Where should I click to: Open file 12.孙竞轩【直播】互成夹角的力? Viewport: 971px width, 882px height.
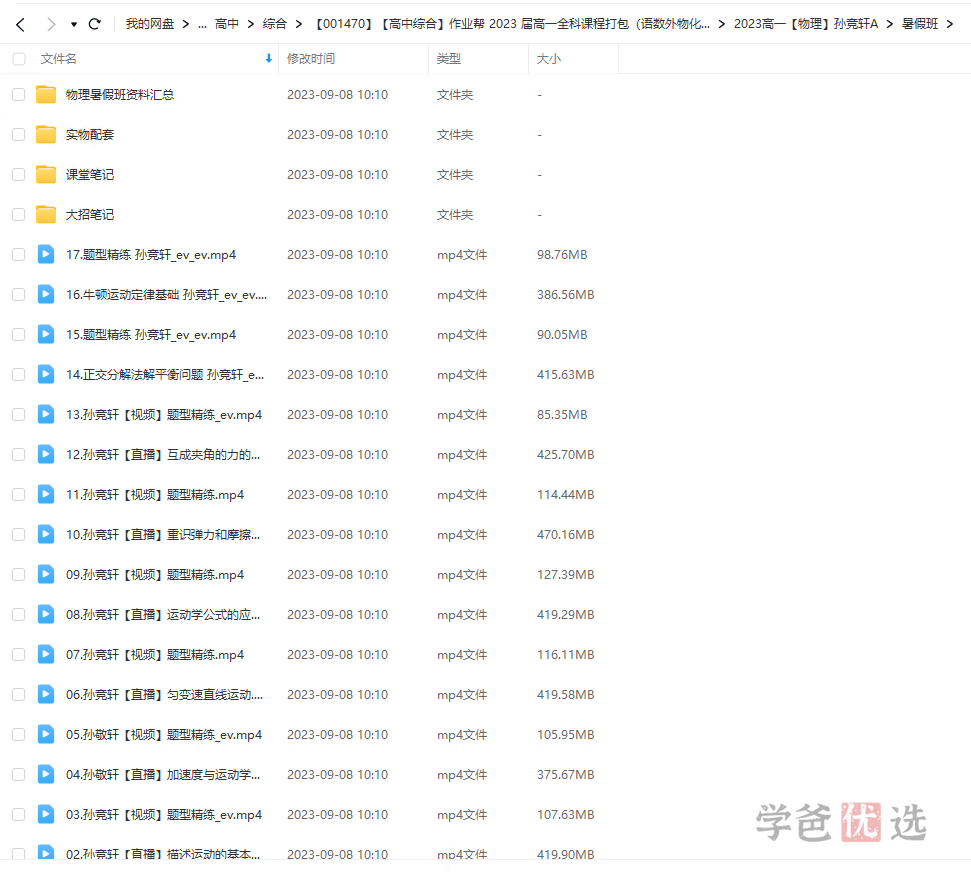point(163,455)
